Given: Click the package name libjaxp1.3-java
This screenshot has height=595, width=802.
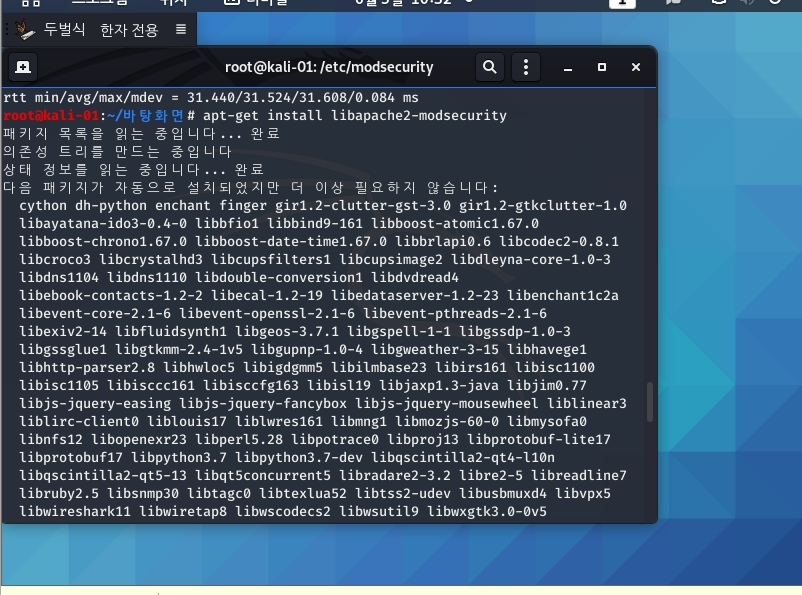Looking at the screenshot, I should tap(439, 385).
